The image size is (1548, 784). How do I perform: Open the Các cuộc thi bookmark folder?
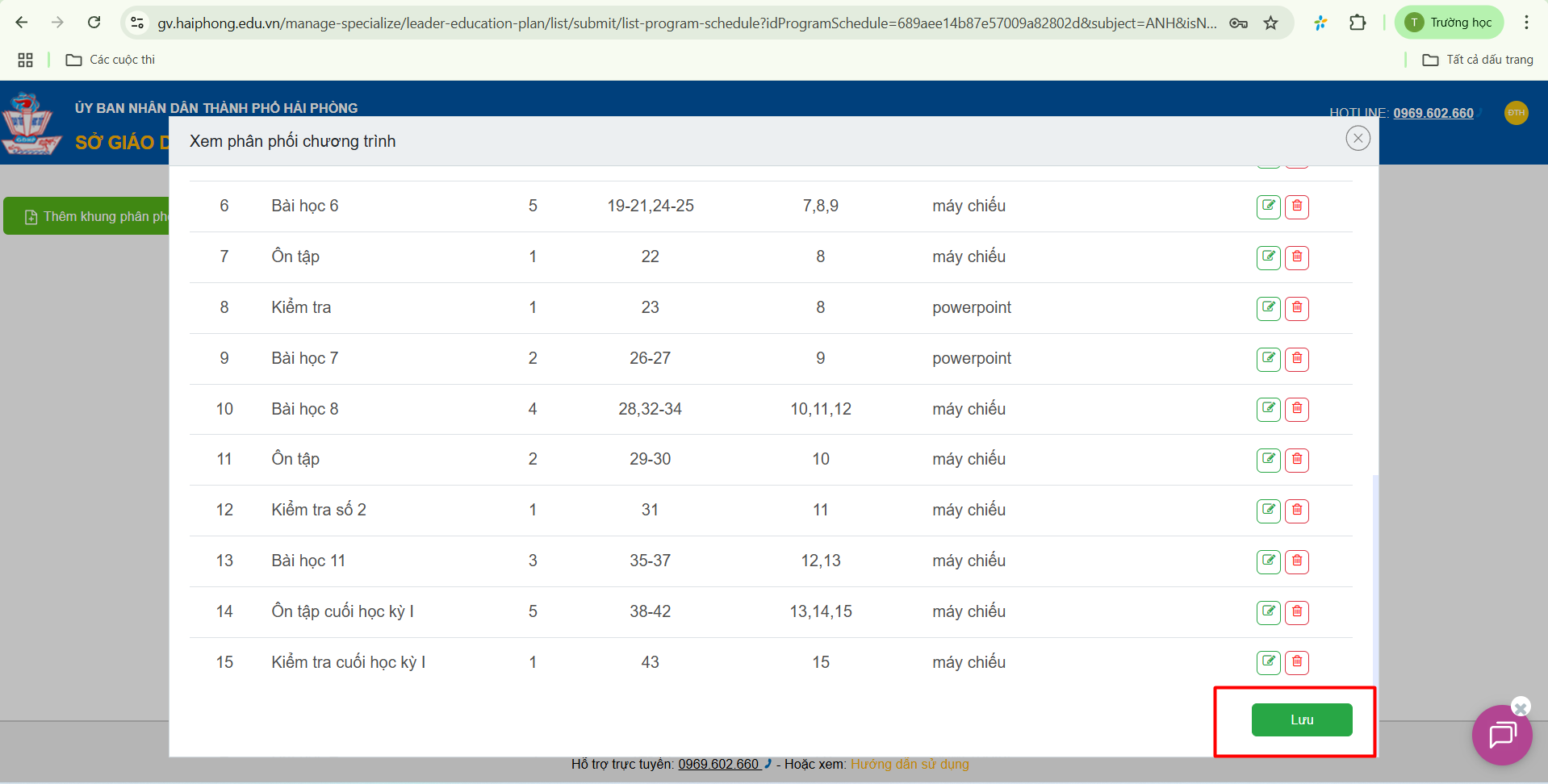tap(111, 60)
